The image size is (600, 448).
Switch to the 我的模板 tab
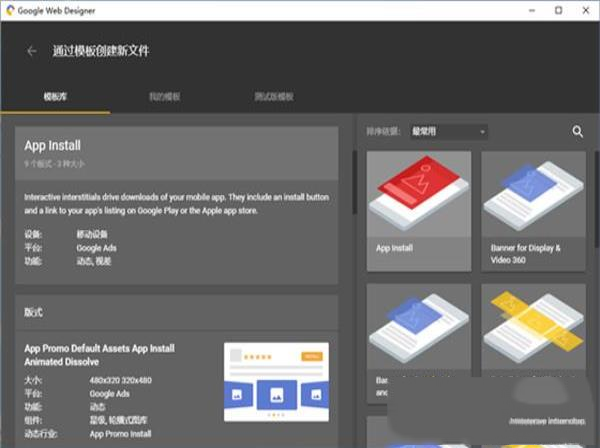point(165,97)
